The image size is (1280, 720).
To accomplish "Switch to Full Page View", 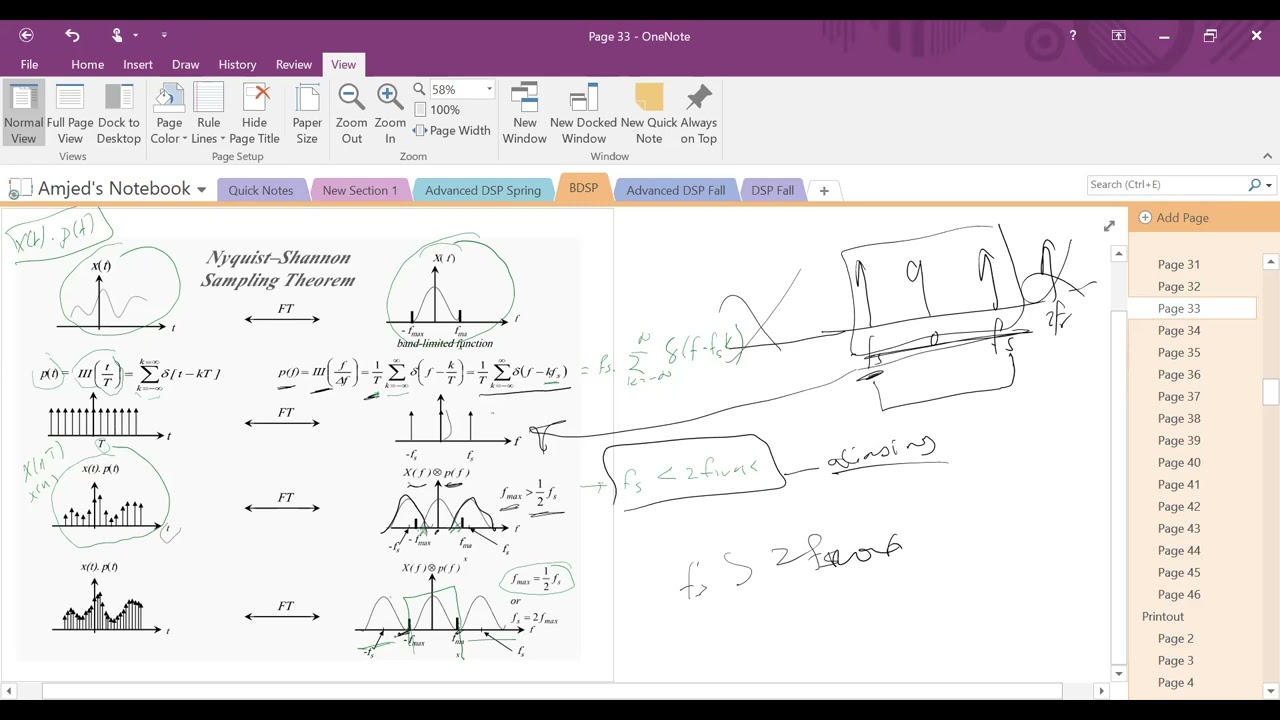I will tap(70, 114).
